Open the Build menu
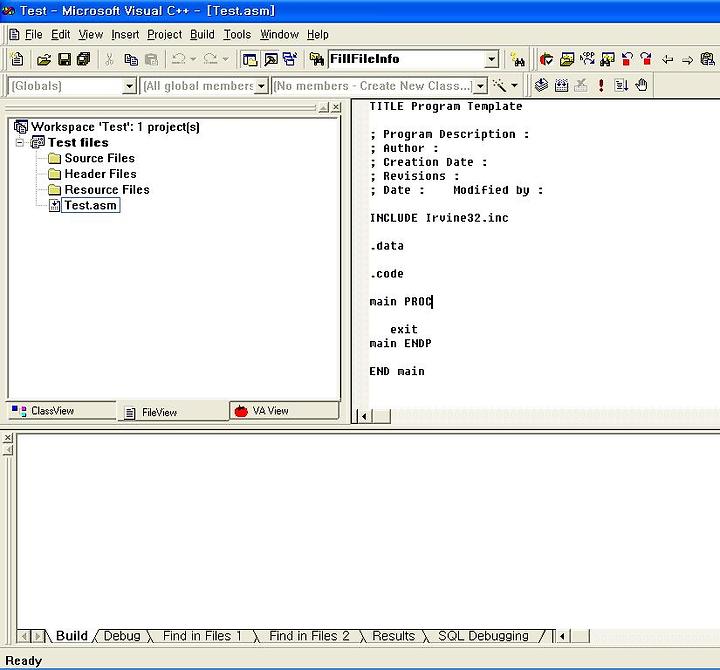This screenshot has height=670, width=720. tap(202, 34)
